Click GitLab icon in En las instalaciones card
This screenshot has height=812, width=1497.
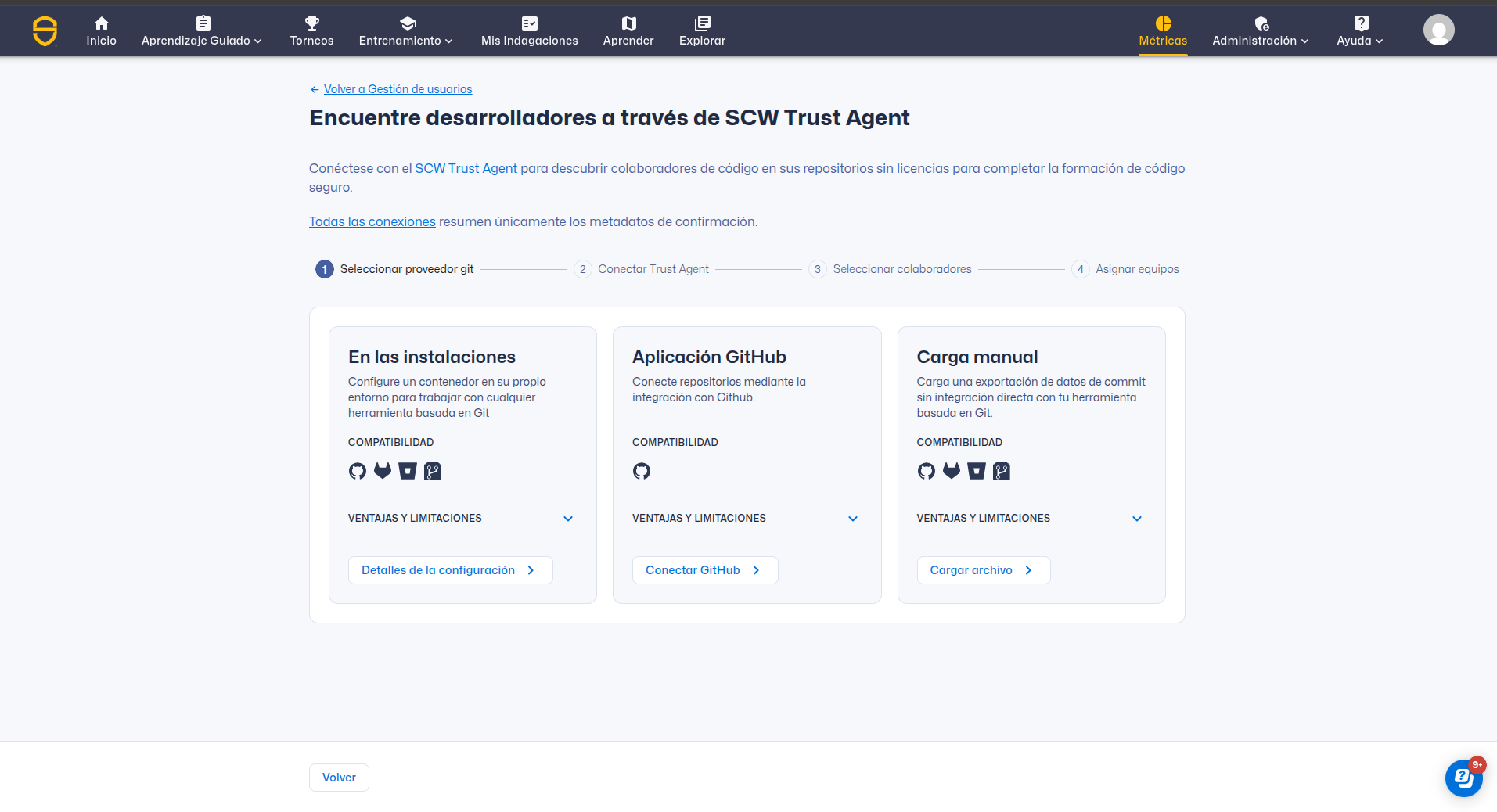[x=383, y=471]
